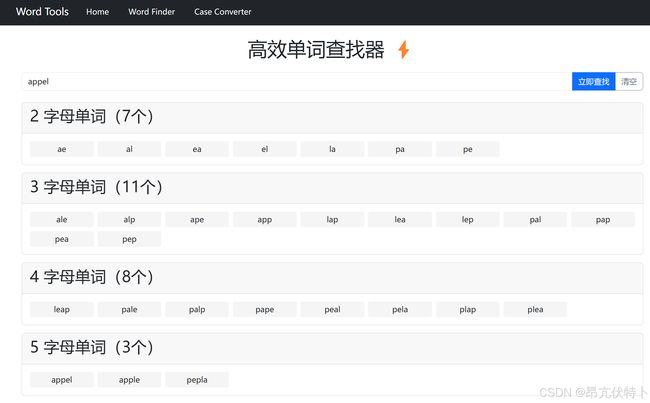Choose the three-letter word 'pal'
The width and height of the screenshot is (650, 403).
(x=535, y=219)
